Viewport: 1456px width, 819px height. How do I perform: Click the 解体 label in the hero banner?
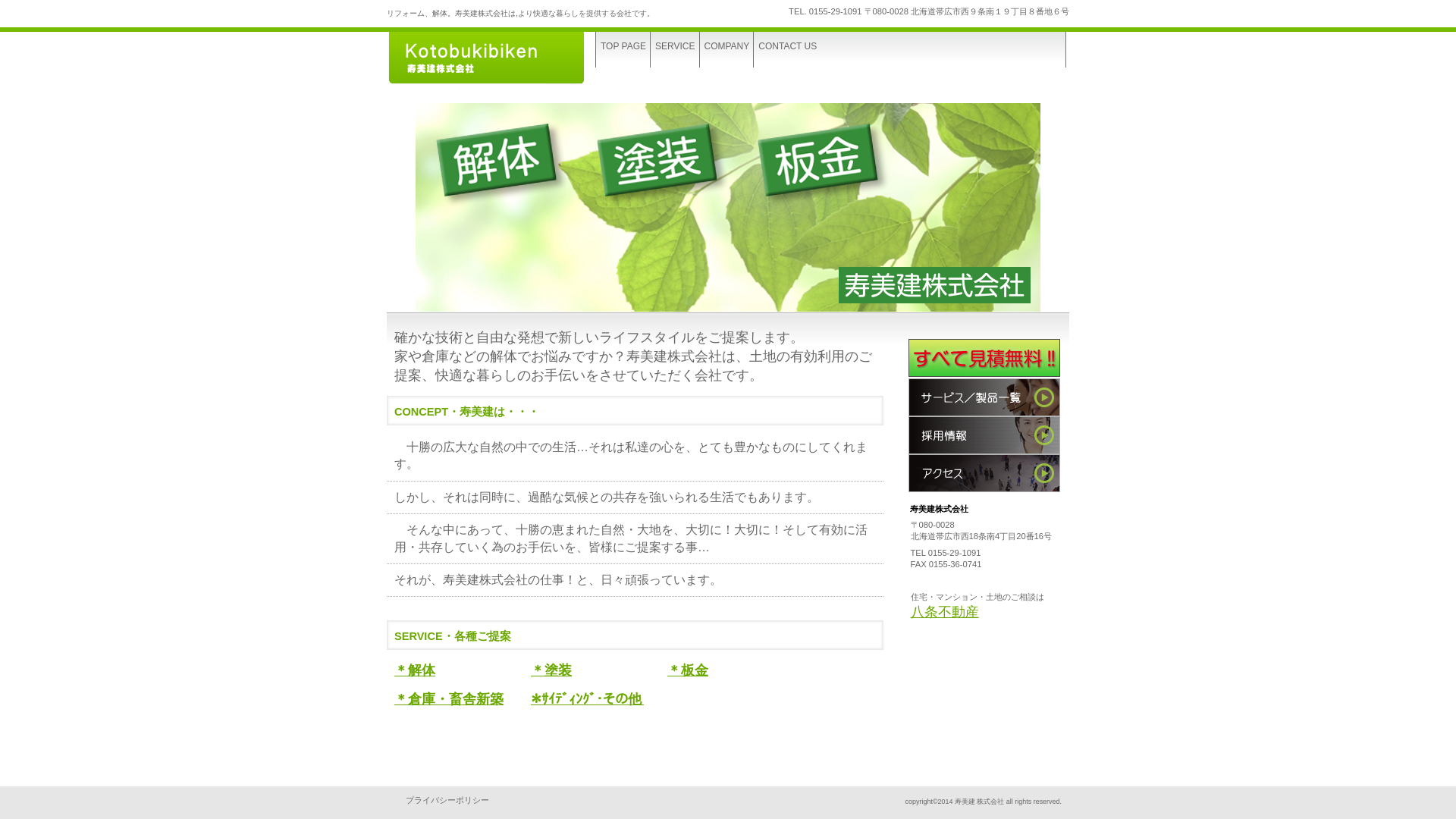(497, 161)
